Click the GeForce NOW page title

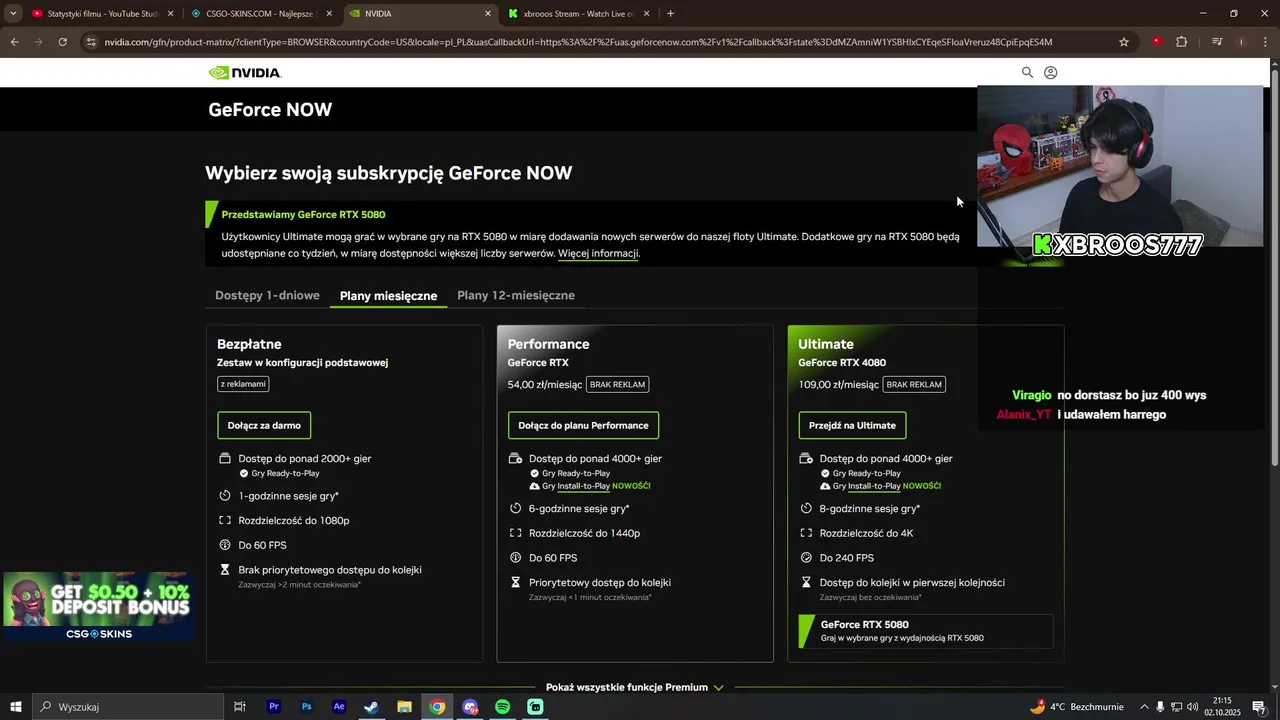tap(270, 110)
